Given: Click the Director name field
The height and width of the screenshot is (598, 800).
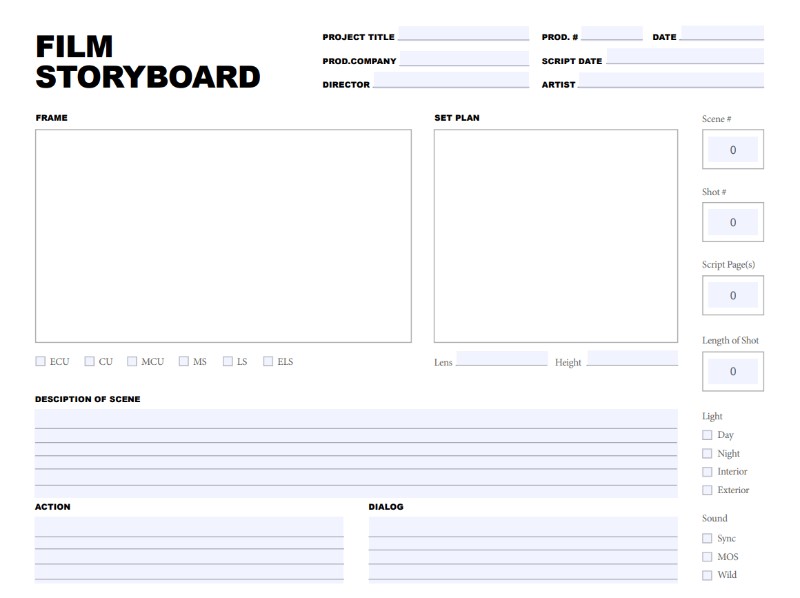Looking at the screenshot, I should click(x=451, y=80).
